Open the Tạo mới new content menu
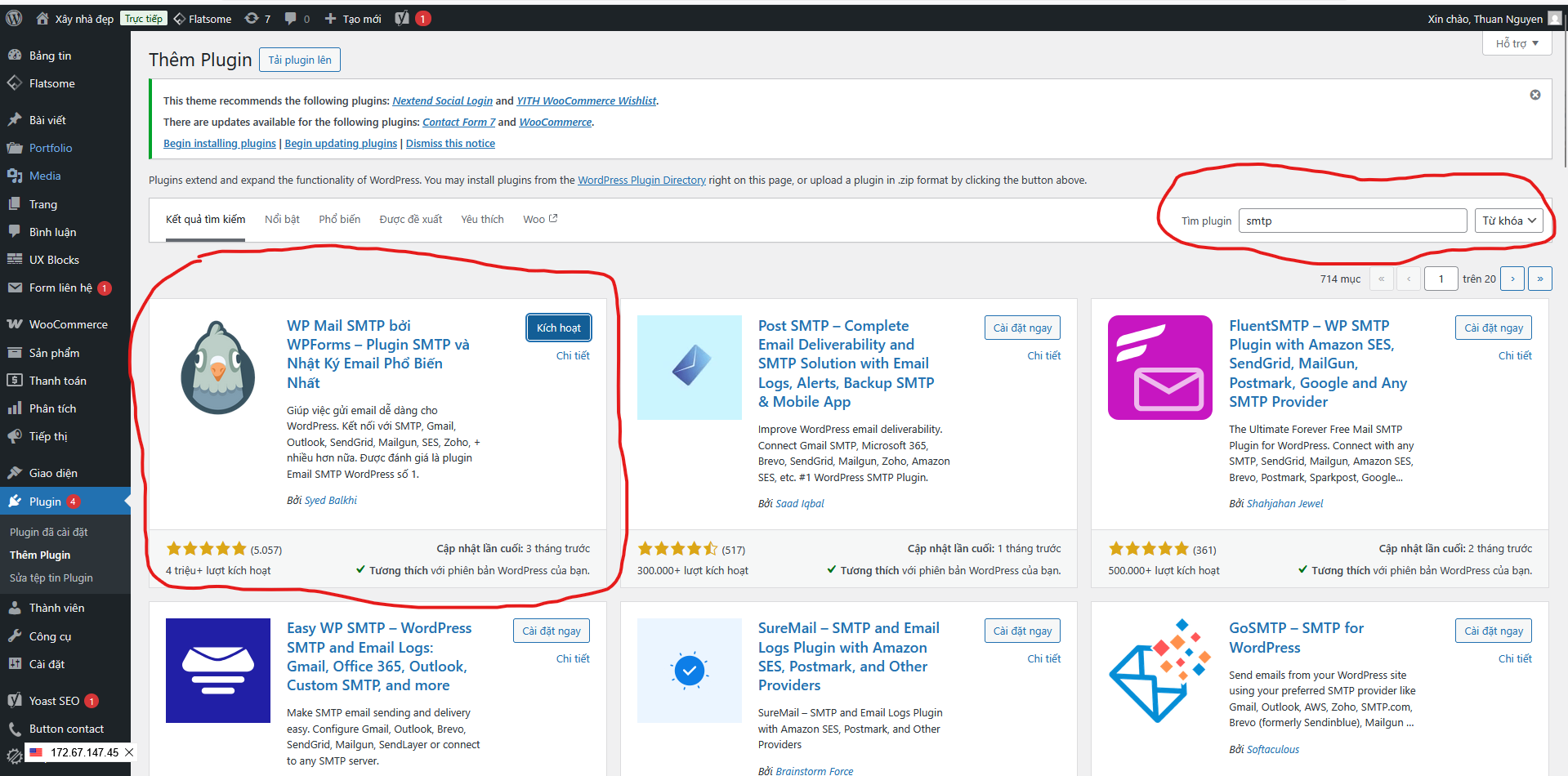 click(x=353, y=18)
